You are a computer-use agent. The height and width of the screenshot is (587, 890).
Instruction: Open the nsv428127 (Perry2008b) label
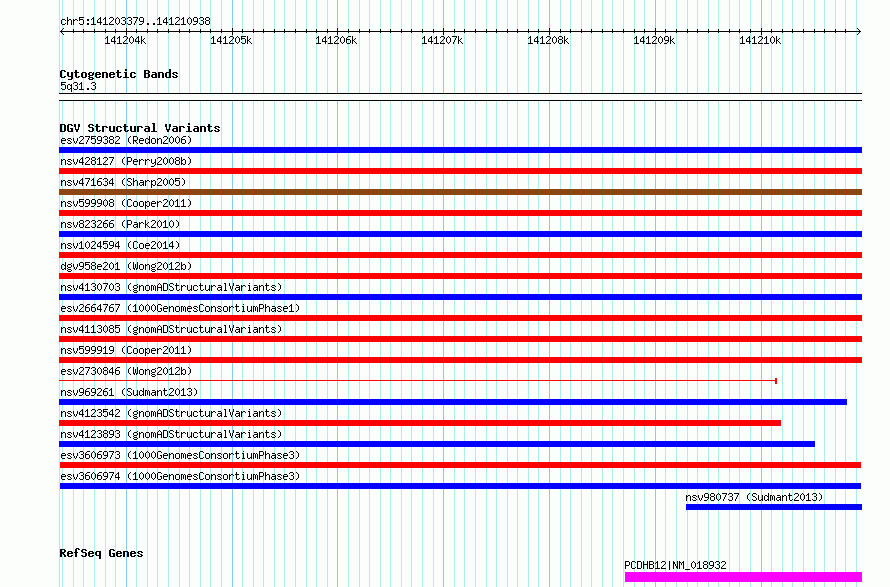tap(126, 161)
